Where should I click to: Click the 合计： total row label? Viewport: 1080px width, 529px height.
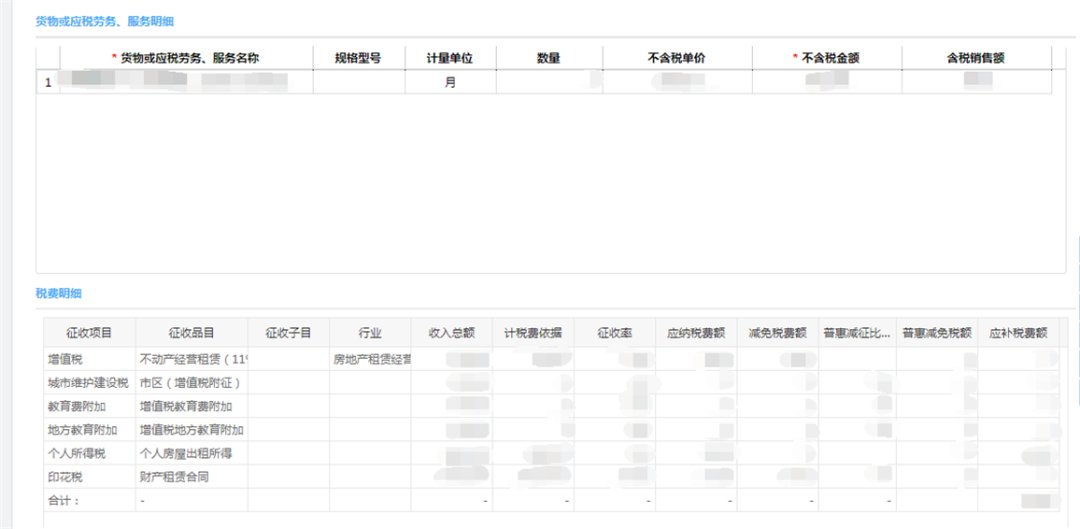click(90, 500)
